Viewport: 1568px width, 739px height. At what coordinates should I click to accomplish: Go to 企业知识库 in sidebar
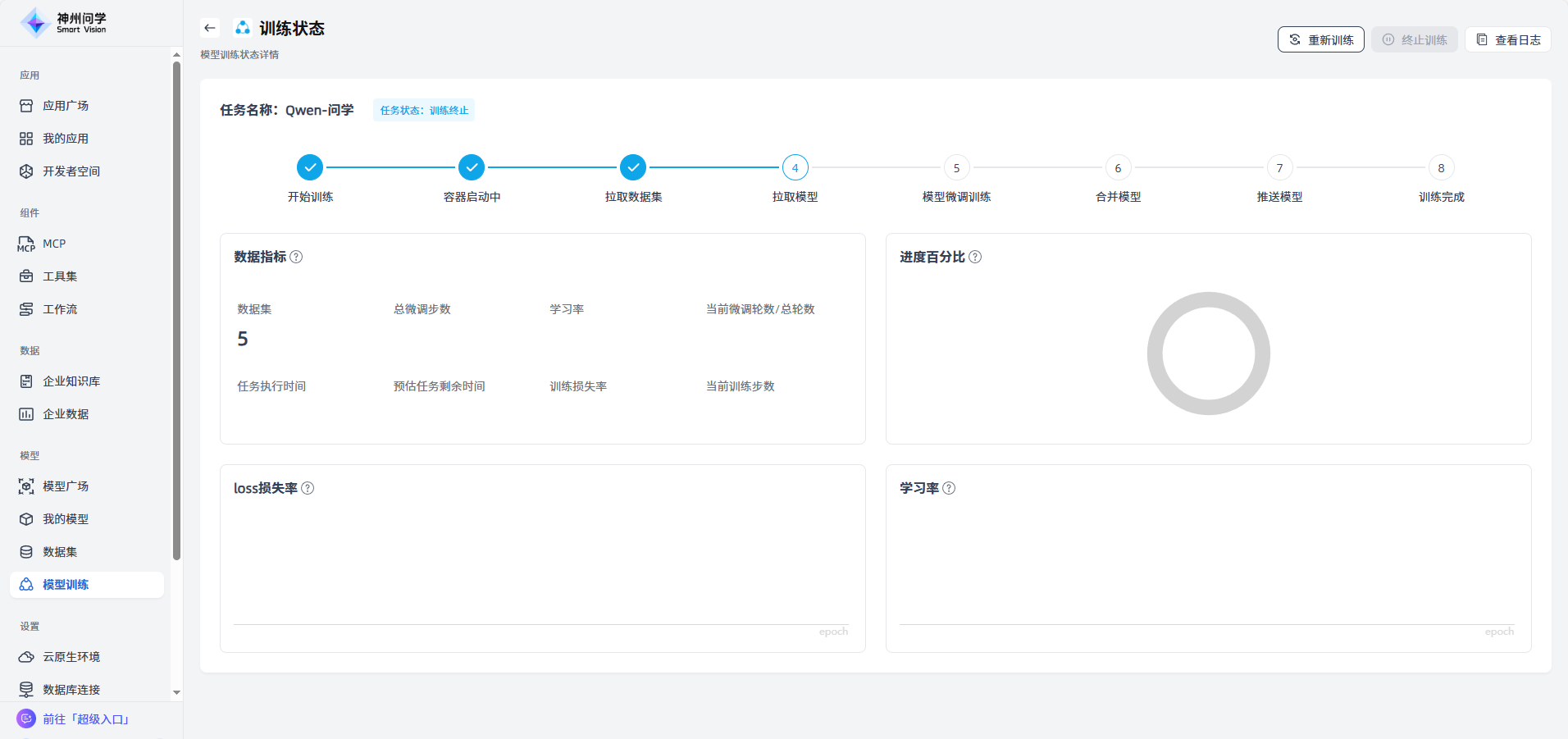(x=71, y=381)
